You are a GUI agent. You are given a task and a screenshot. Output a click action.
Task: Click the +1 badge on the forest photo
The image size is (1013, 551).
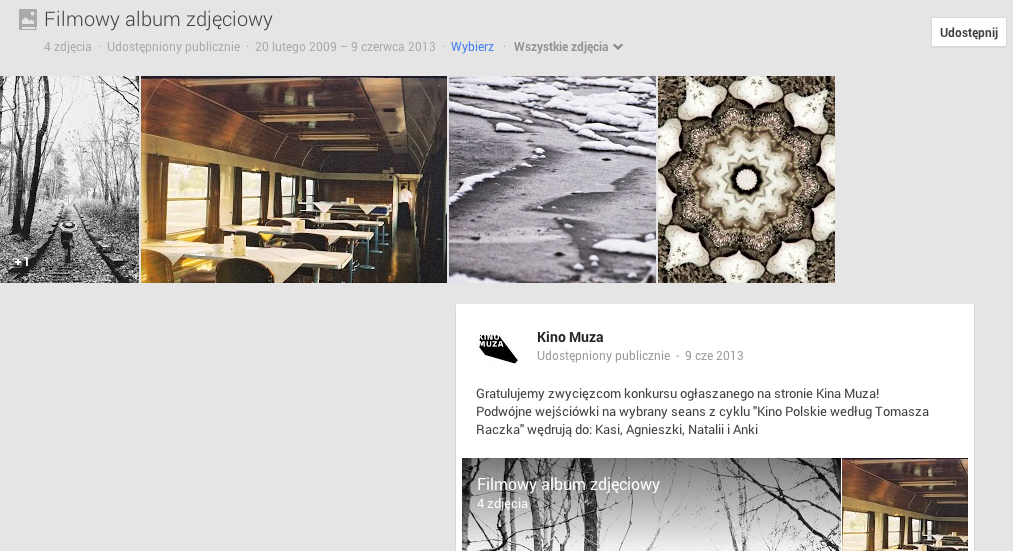[x=22, y=262]
